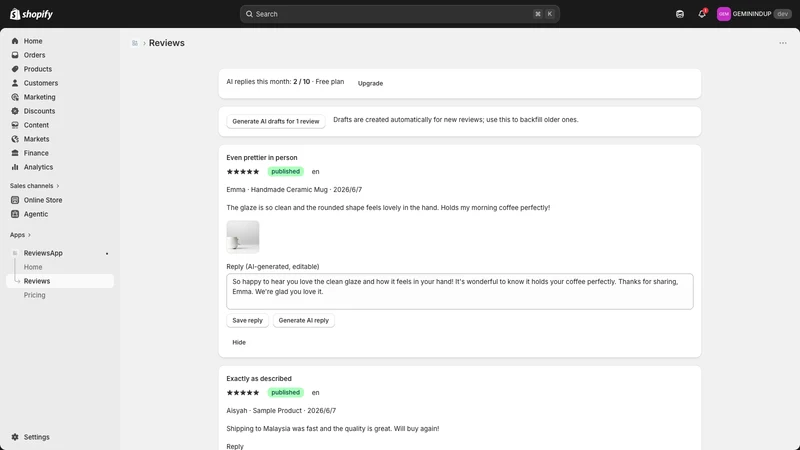Click the GEM account avatar
The image size is (800, 450).
coord(723,14)
